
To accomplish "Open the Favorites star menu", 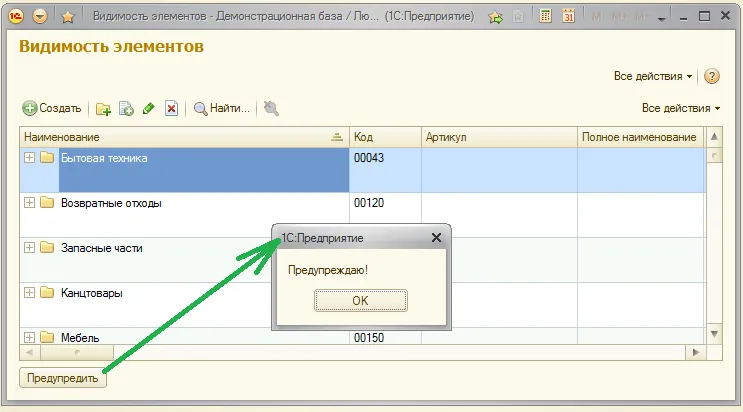I will [x=68, y=17].
